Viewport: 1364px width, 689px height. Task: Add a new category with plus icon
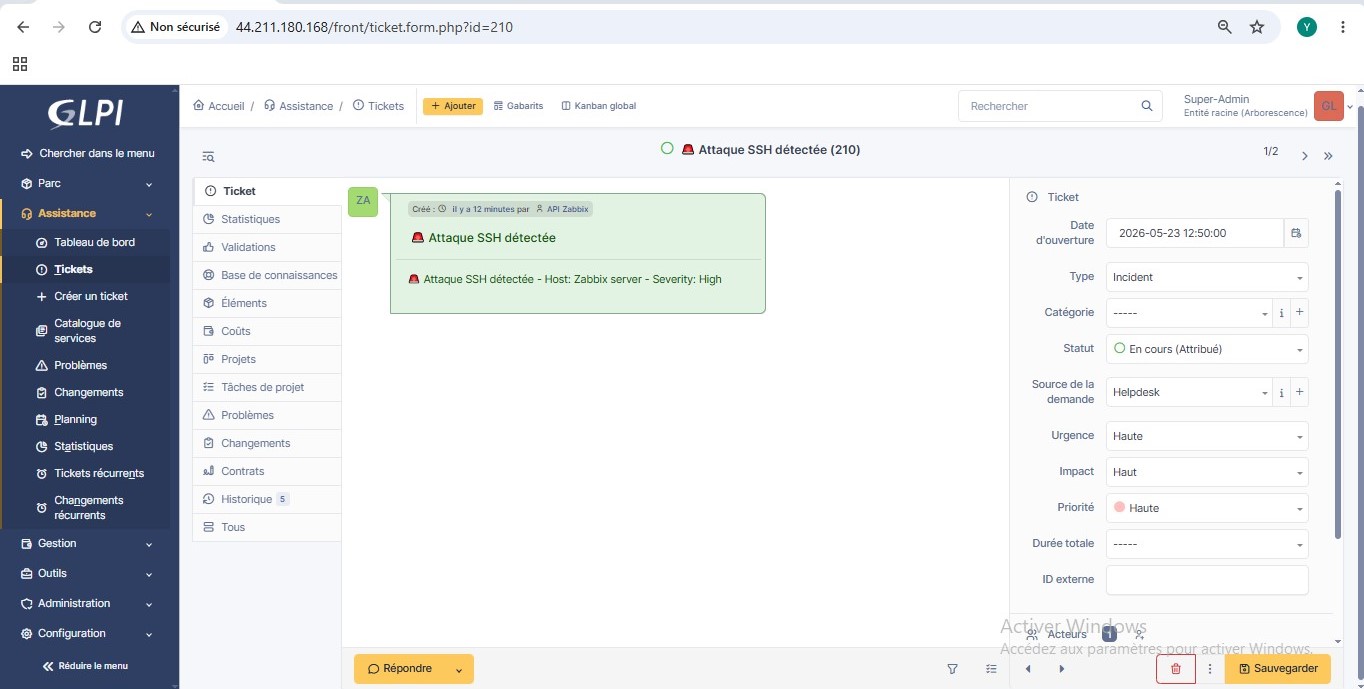coord(1300,313)
